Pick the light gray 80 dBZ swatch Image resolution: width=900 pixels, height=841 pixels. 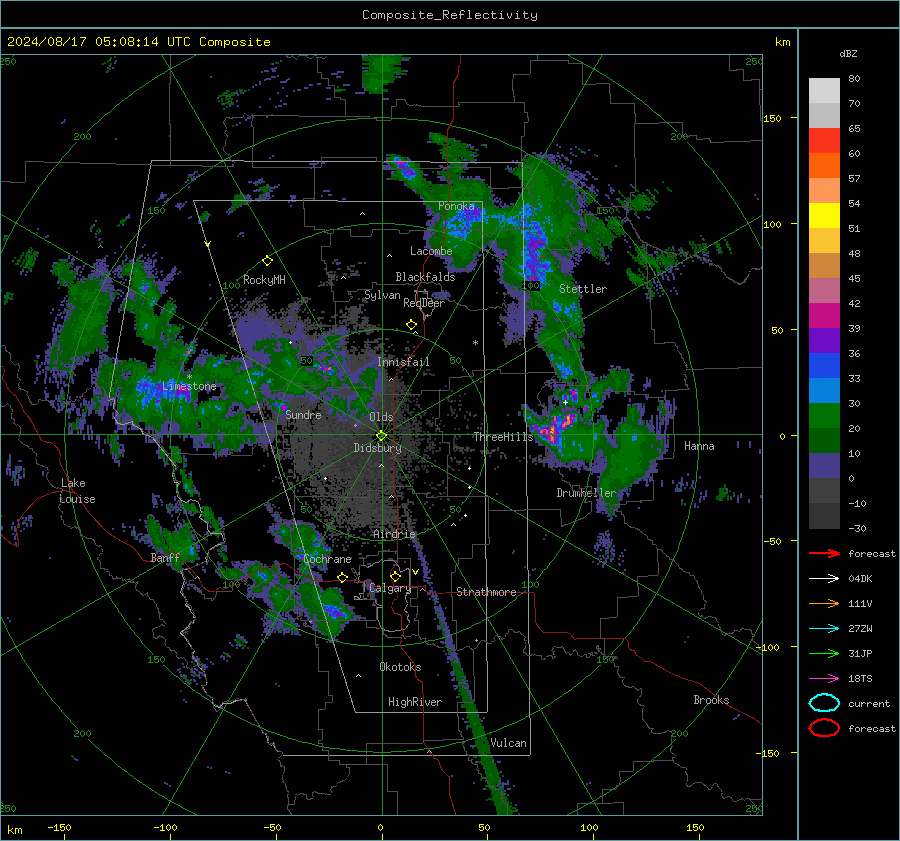tap(824, 90)
